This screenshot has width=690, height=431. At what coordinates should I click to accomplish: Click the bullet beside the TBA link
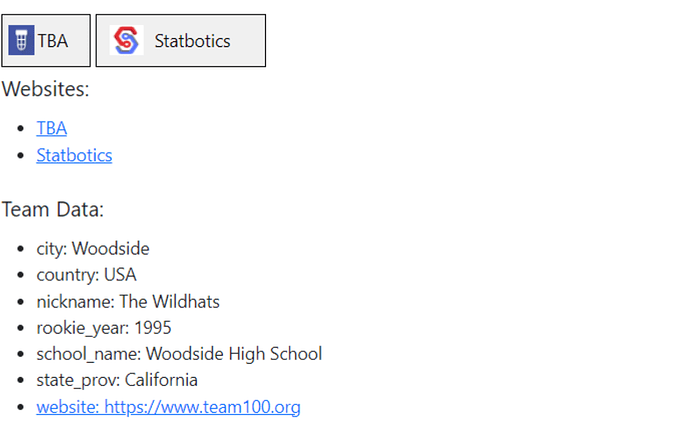point(20,129)
